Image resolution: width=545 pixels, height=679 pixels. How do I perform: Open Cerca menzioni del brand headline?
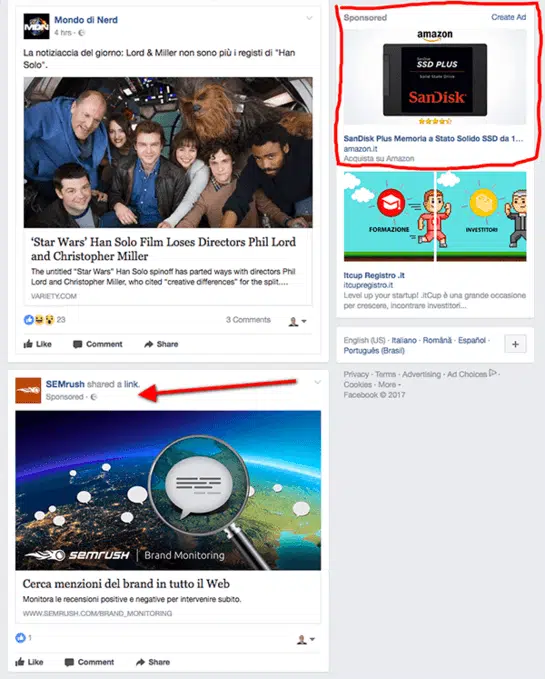(x=126, y=584)
